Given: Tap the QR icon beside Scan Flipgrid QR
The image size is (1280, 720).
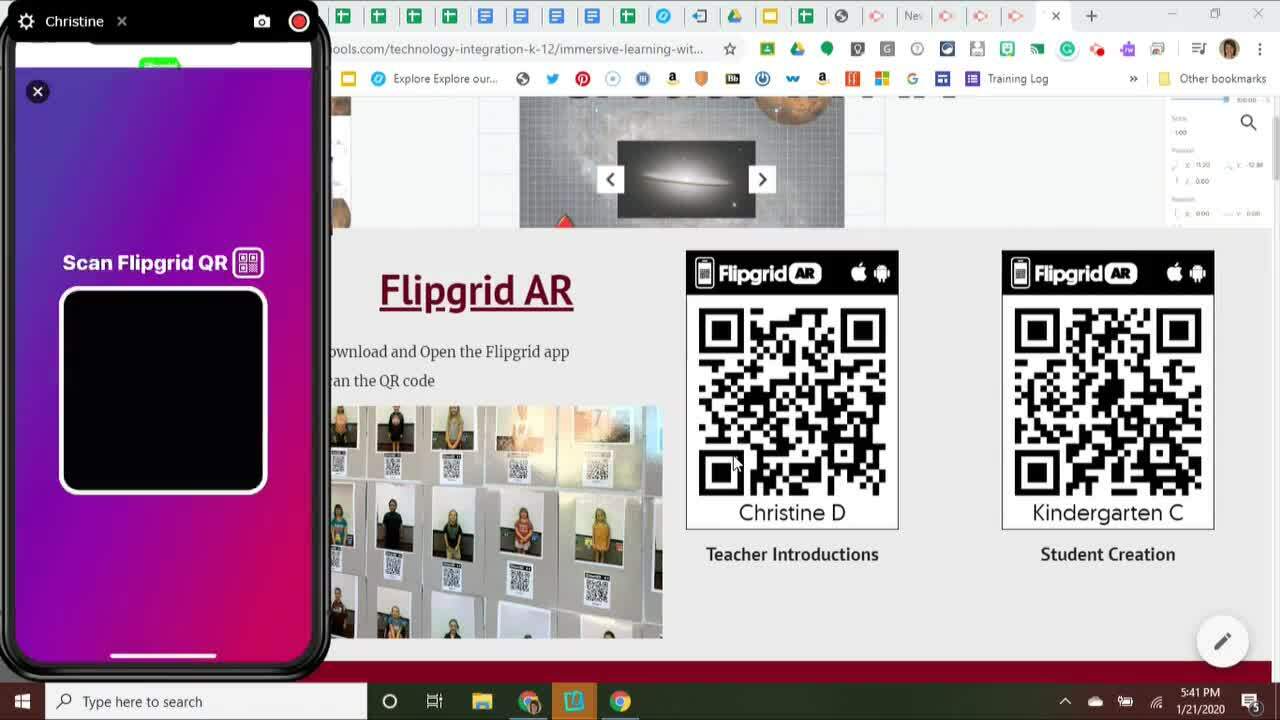Looking at the screenshot, I should [248, 263].
